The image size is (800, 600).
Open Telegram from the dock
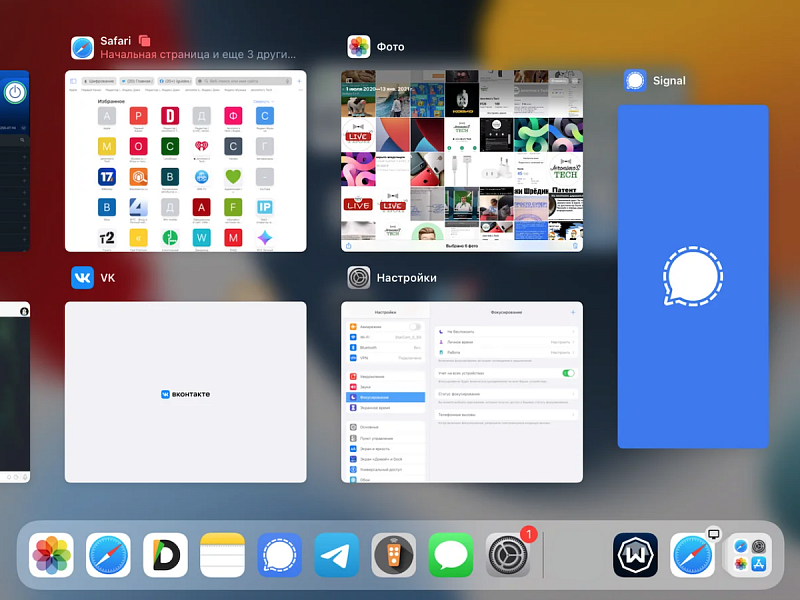pos(337,554)
